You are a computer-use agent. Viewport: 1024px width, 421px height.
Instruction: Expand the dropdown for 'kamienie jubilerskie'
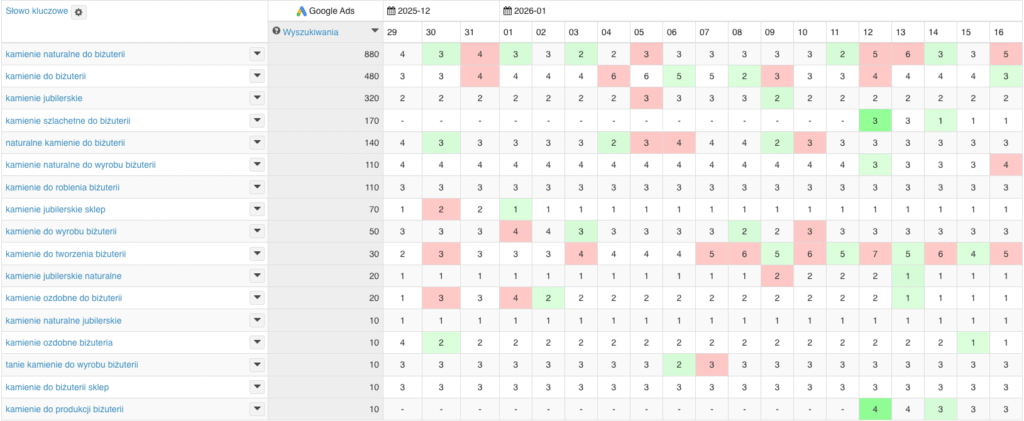[257, 98]
